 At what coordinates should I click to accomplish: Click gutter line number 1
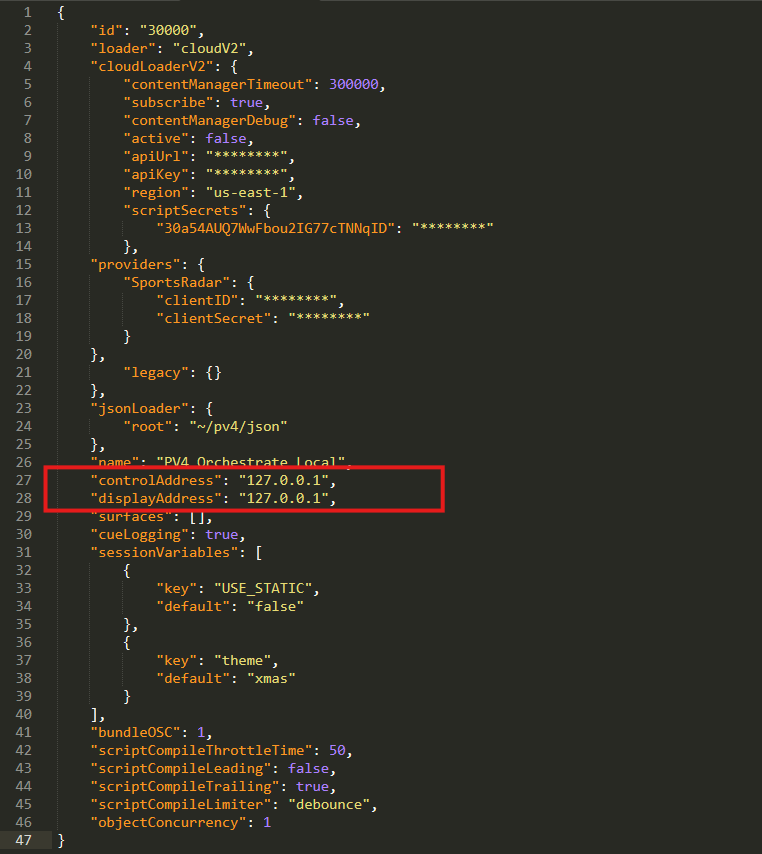point(27,13)
